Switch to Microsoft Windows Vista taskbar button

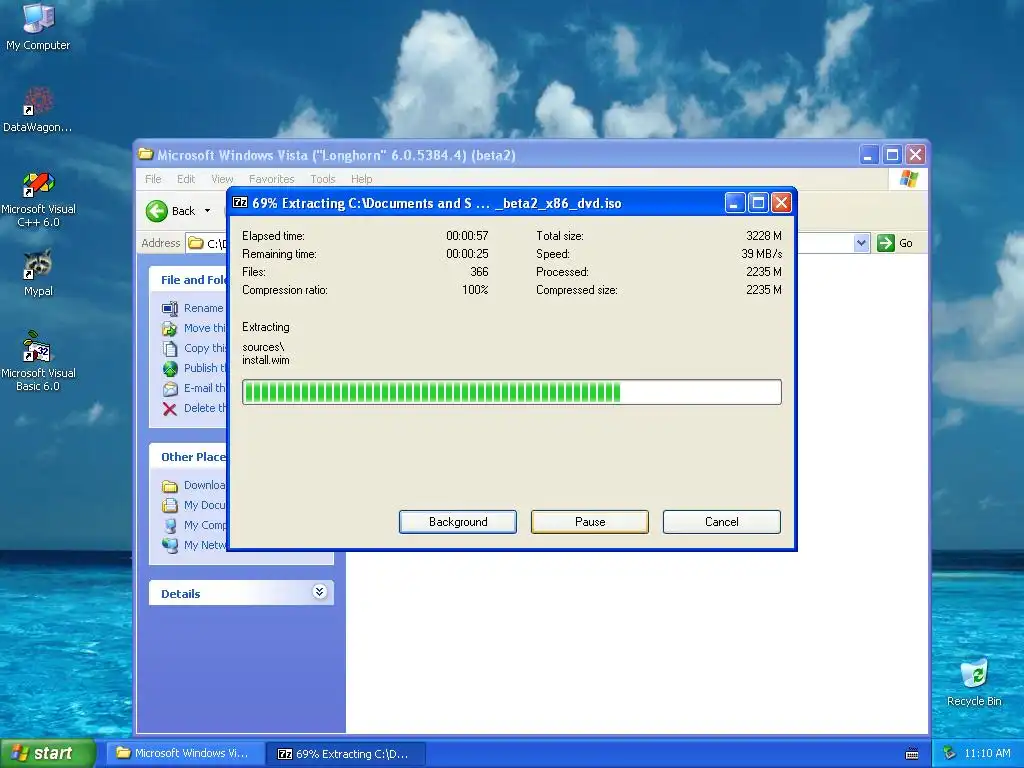click(x=185, y=753)
